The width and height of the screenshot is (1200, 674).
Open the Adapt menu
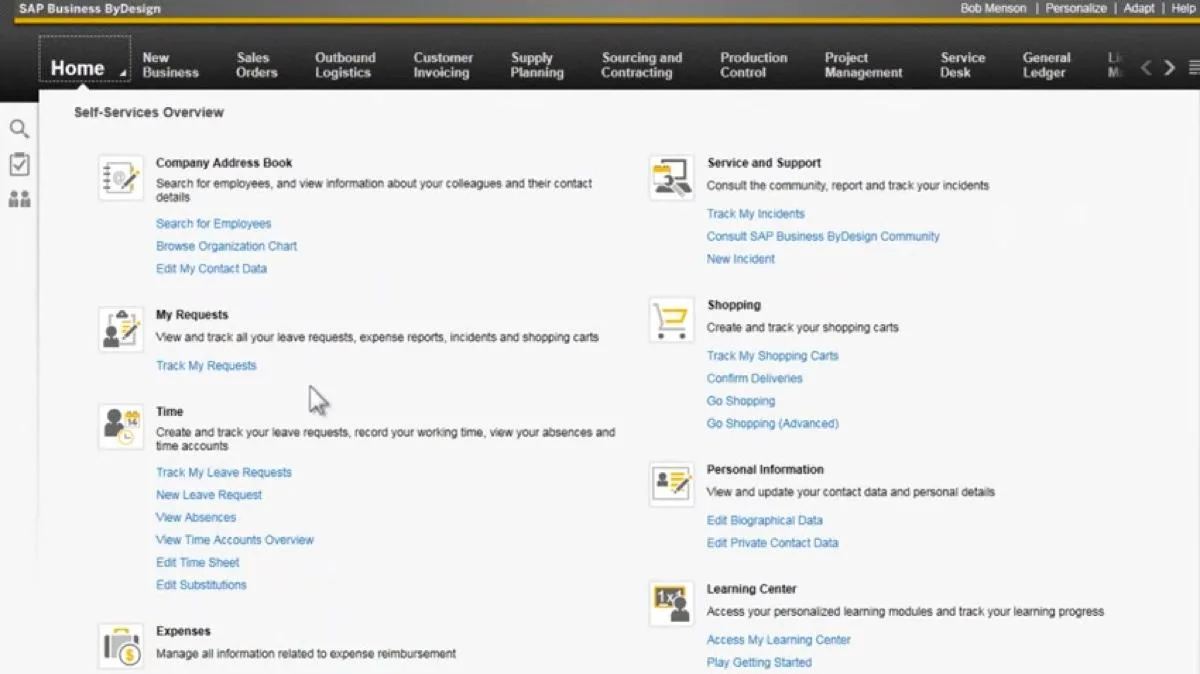pos(1139,8)
